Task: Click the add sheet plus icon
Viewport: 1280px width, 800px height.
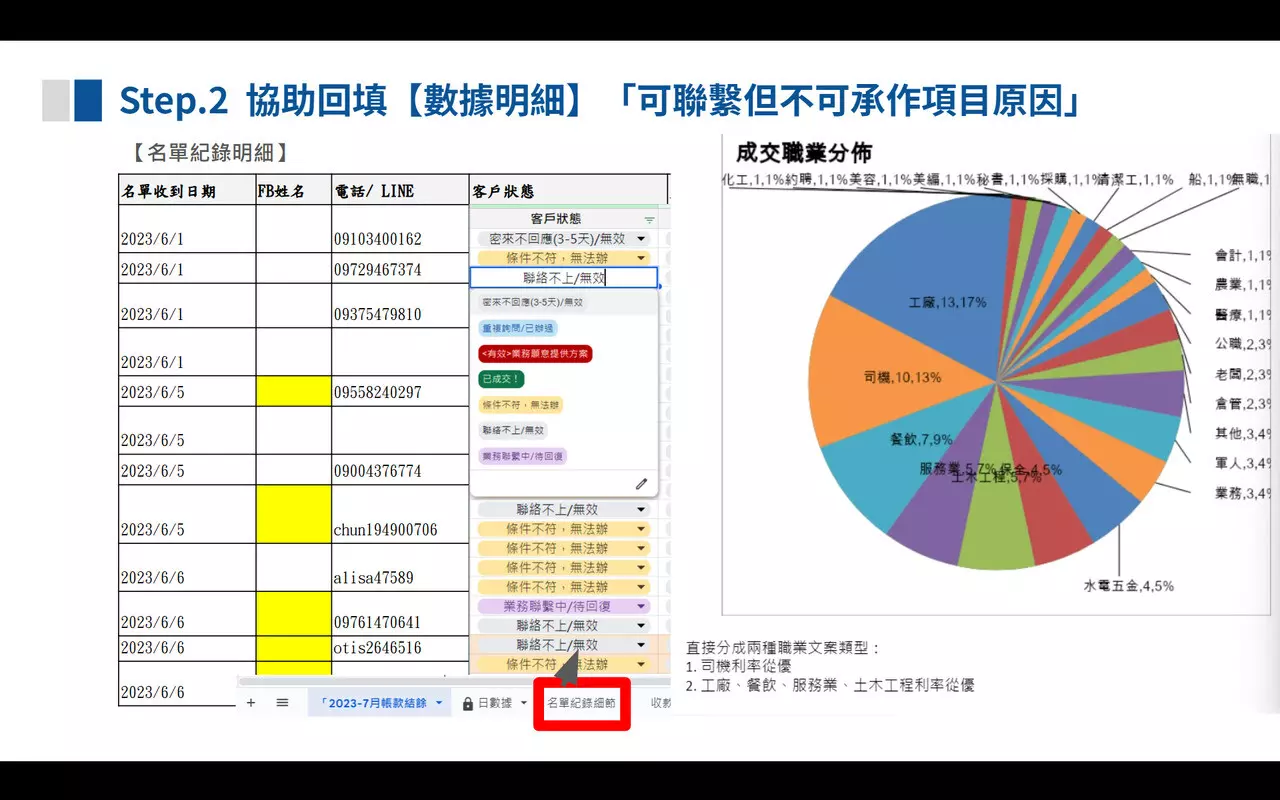Action: 250,703
